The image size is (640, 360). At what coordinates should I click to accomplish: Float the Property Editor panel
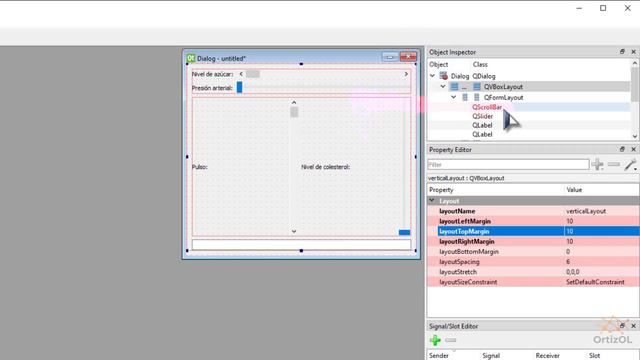[622, 149]
